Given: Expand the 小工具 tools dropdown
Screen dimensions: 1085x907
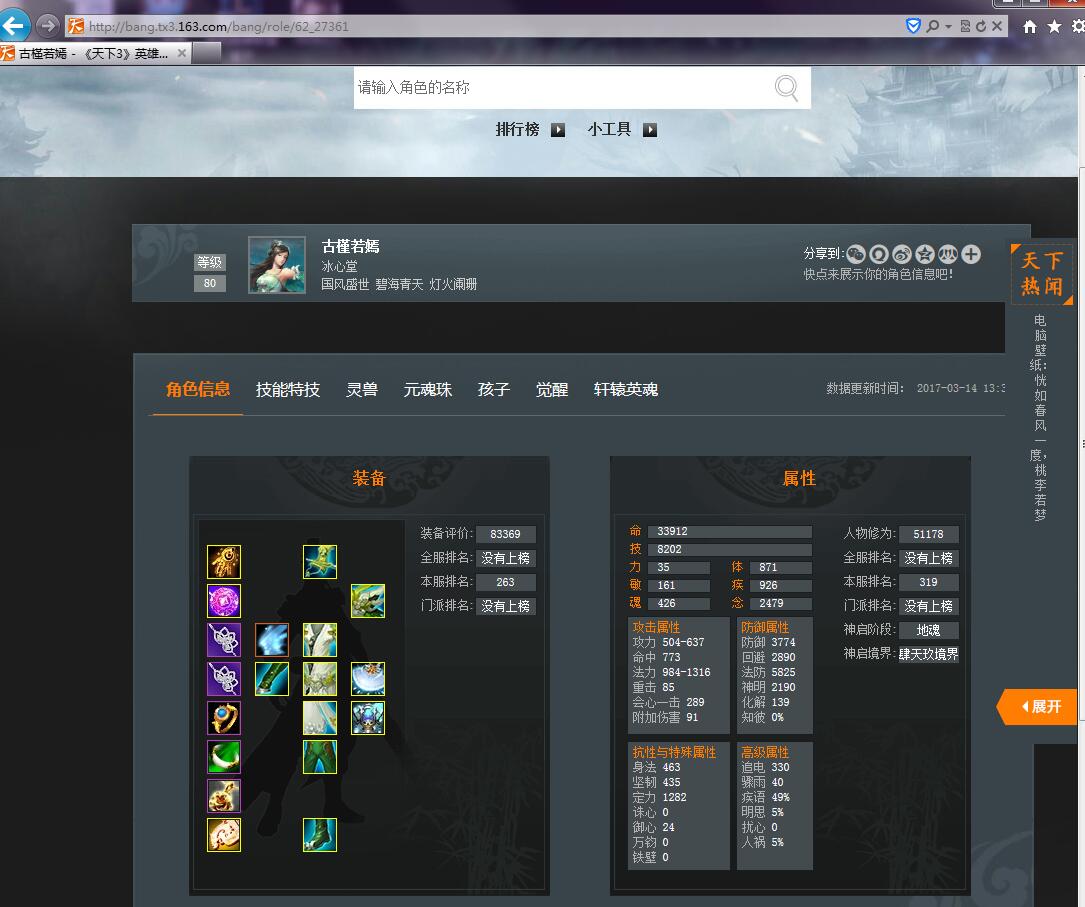Looking at the screenshot, I should (650, 129).
